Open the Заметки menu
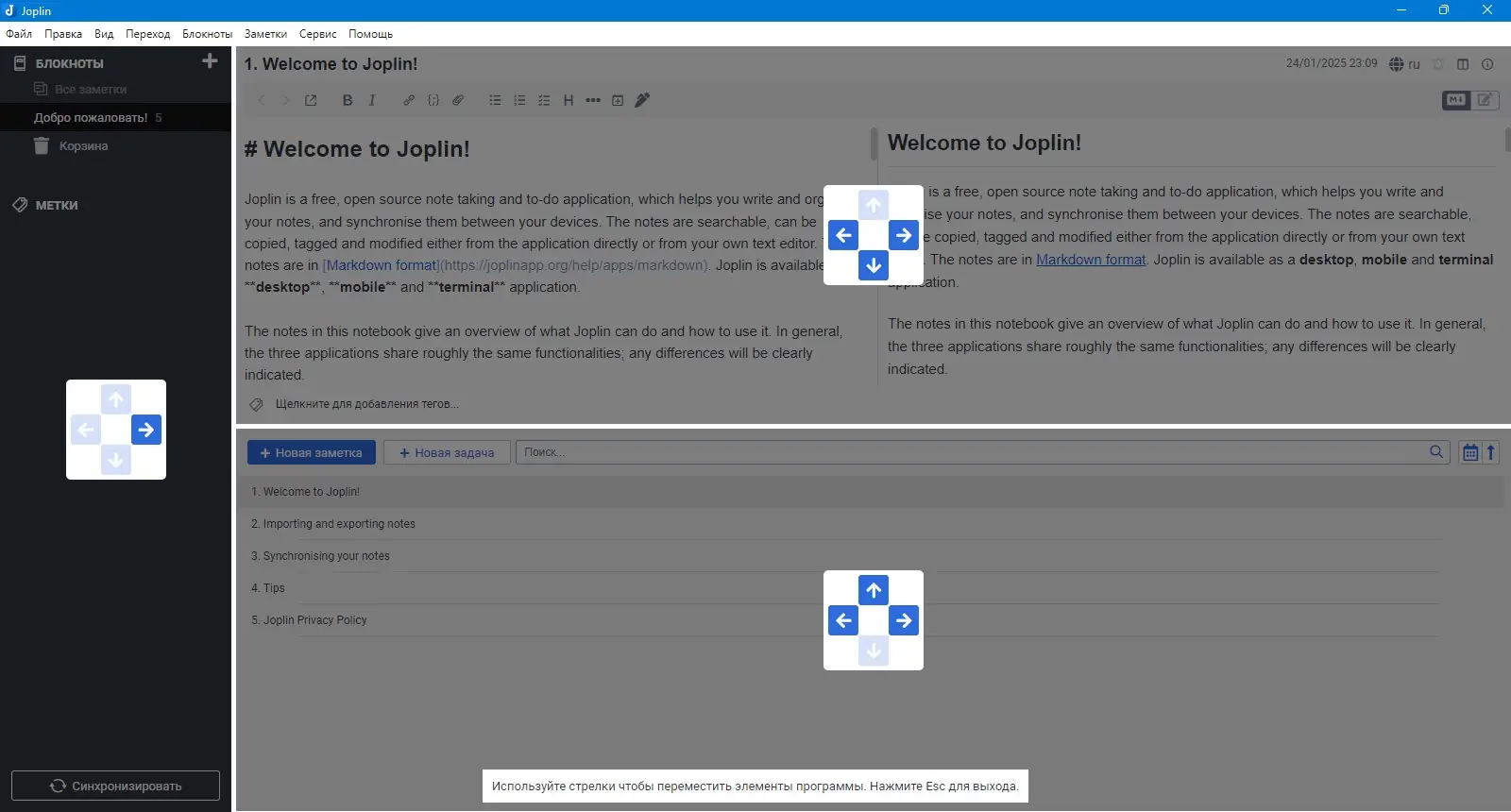Screen dimensions: 1511x812 (x=265, y=34)
